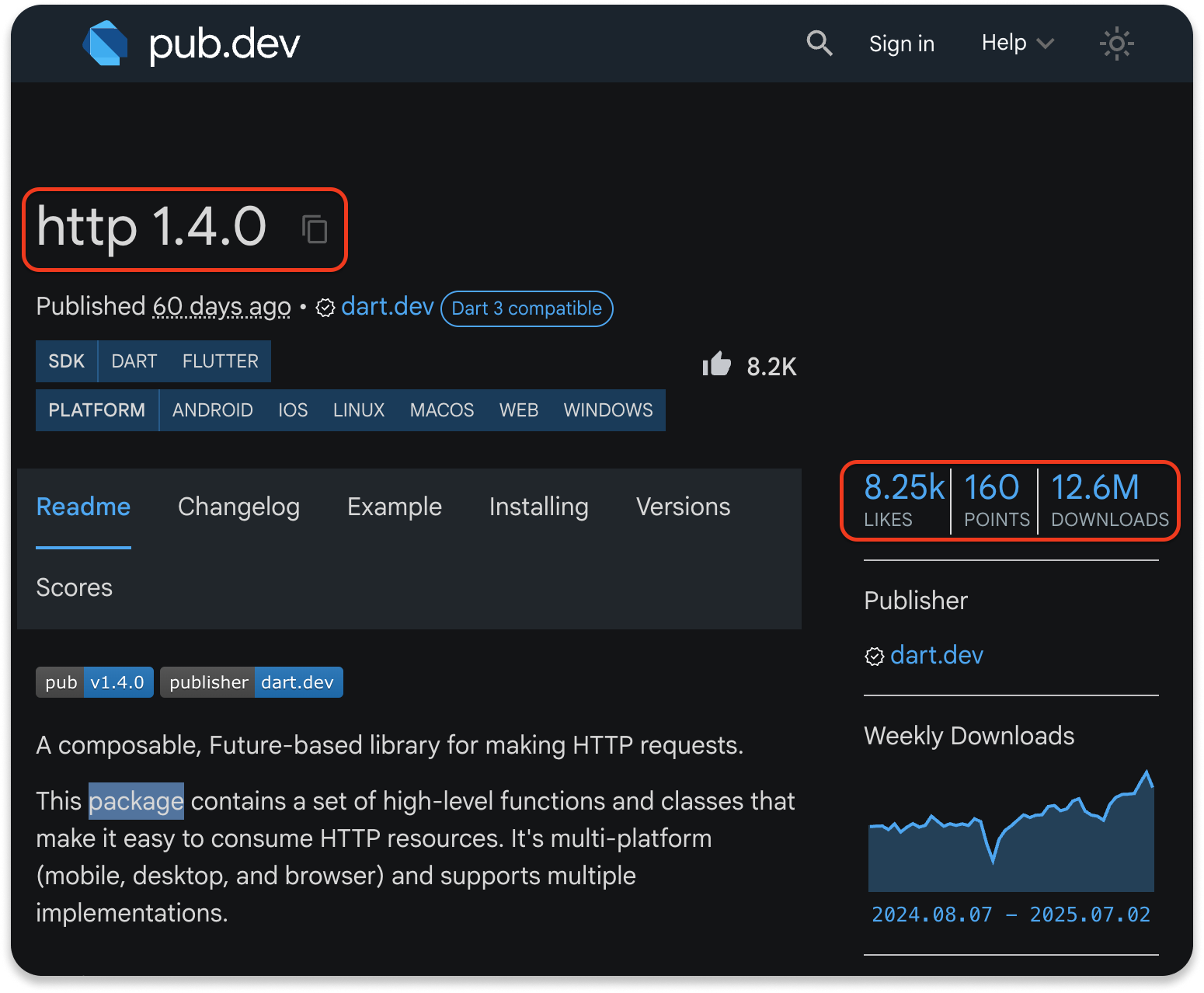Click the pub v1.4.0 badge
The image size is (1204, 993).
click(x=95, y=682)
